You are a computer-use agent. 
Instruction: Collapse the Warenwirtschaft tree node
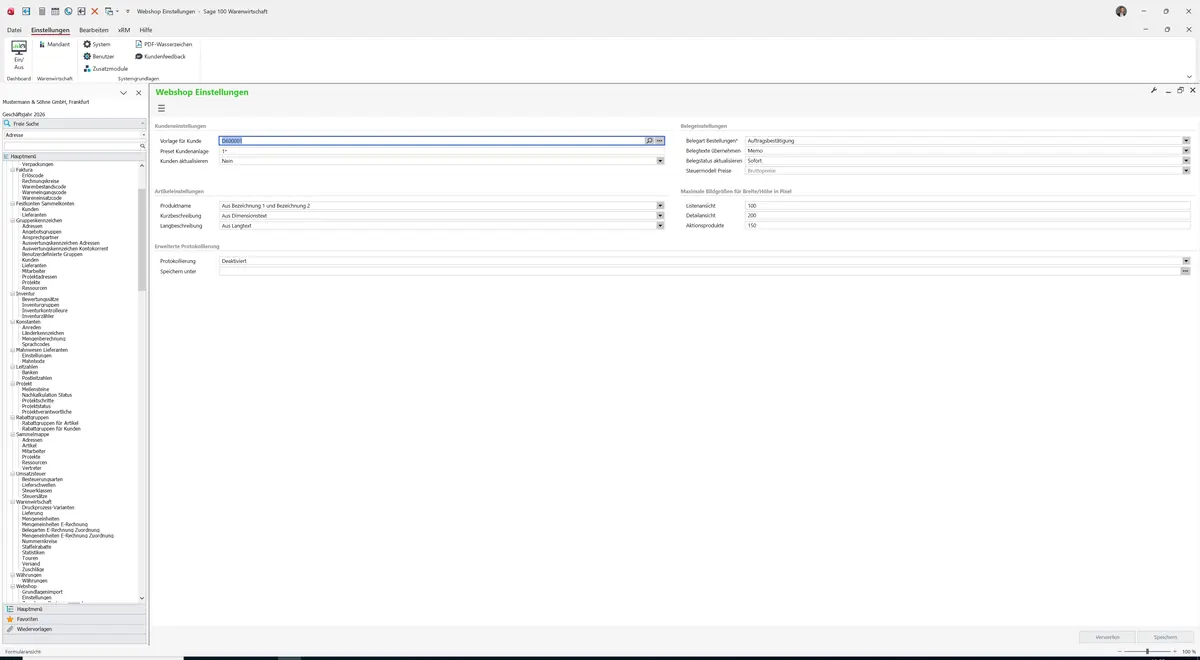[12, 502]
